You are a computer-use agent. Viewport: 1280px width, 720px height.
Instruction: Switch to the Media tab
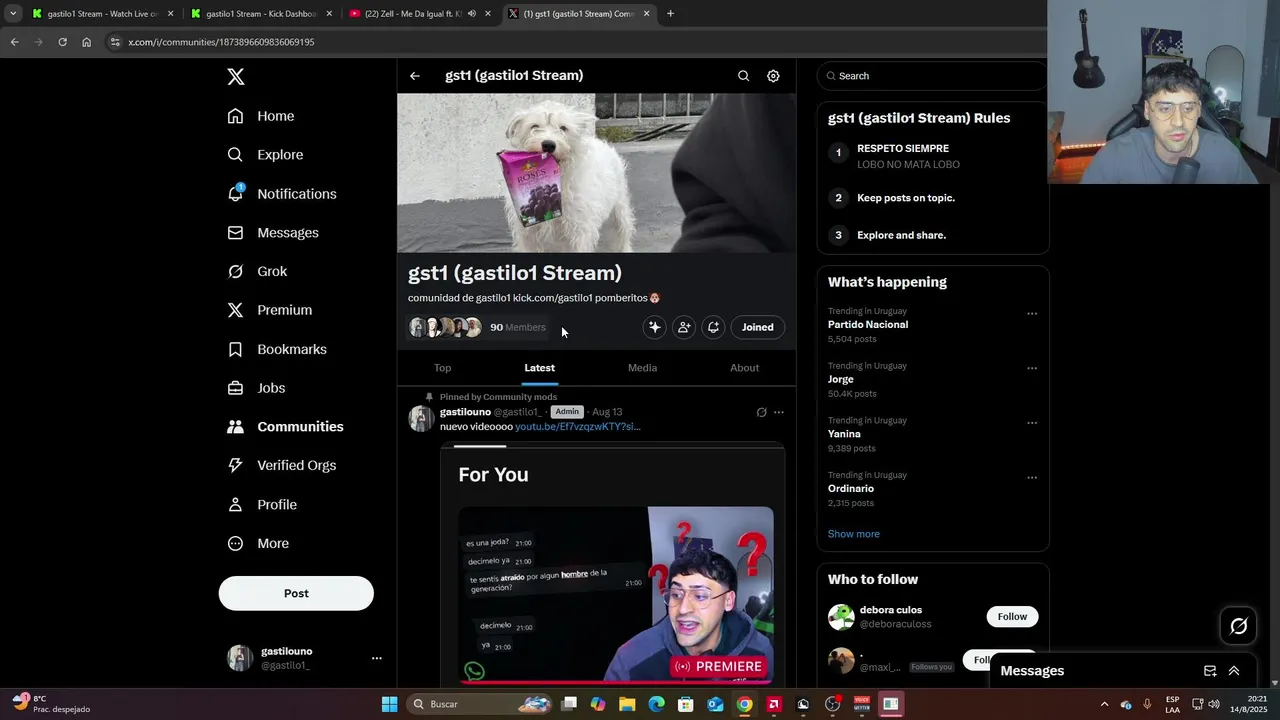(642, 368)
